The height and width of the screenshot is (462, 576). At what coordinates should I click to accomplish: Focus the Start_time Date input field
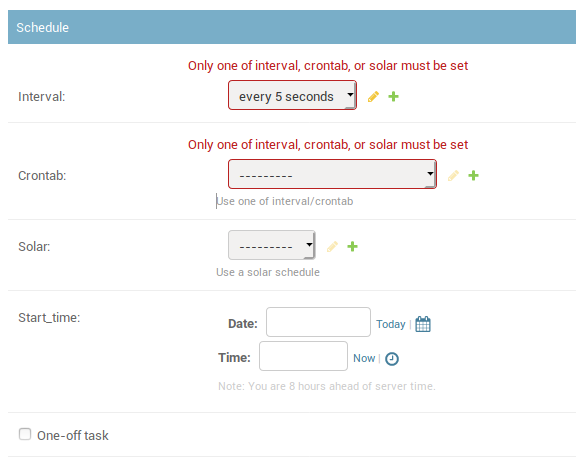318,322
